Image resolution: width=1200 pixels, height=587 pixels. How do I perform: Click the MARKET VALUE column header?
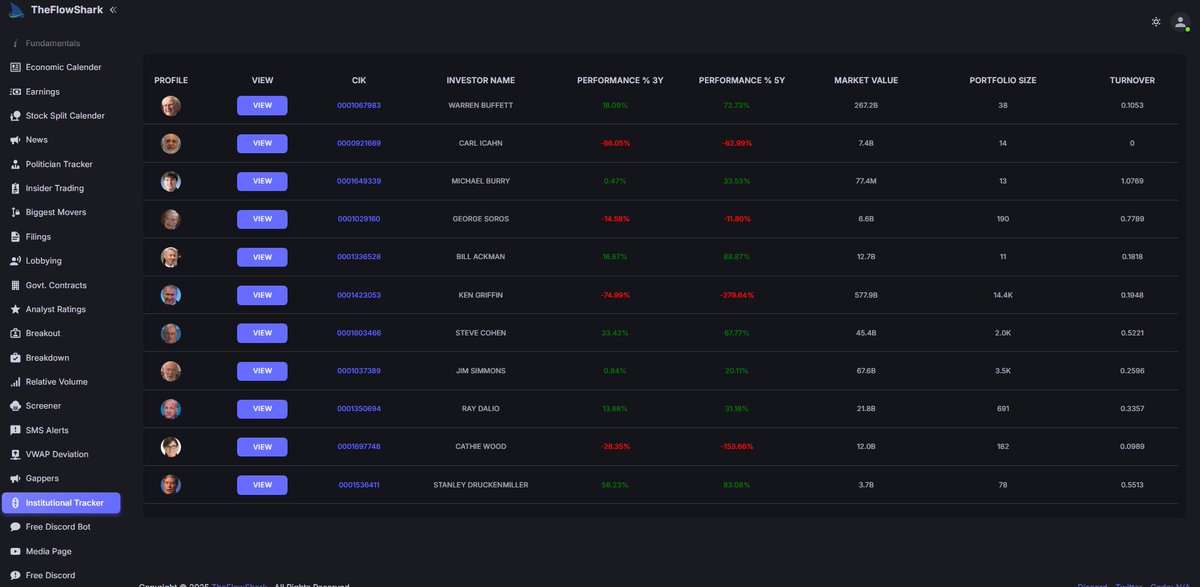866,80
